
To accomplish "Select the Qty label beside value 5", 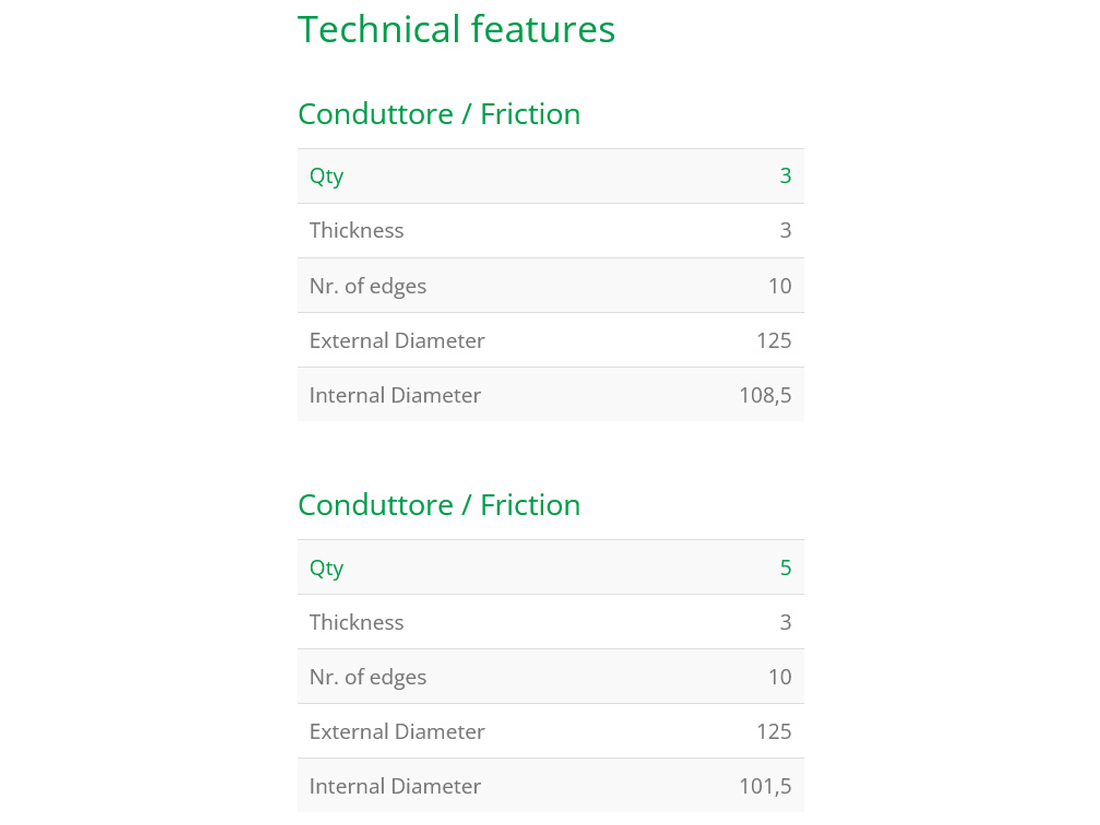I will [326, 568].
